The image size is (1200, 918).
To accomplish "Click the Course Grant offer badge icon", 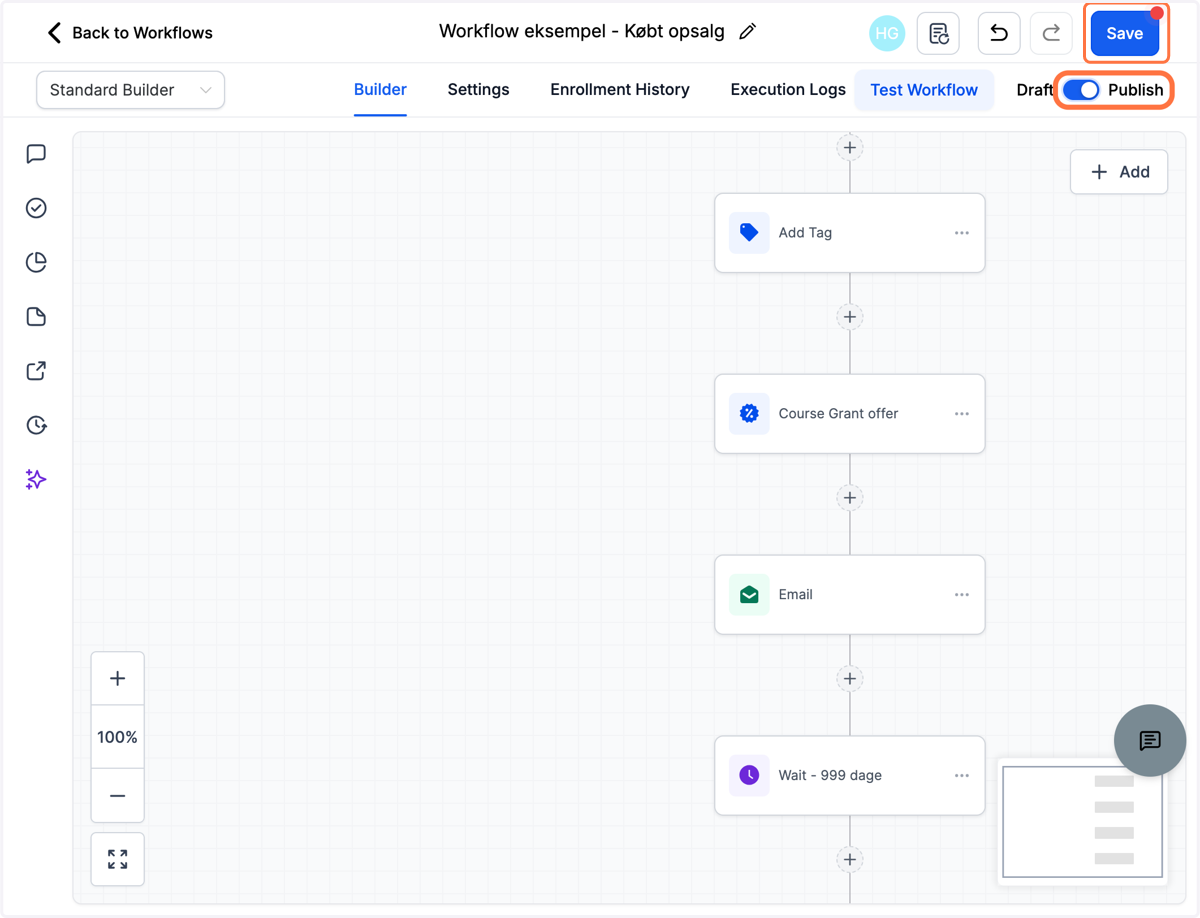I will click(749, 414).
